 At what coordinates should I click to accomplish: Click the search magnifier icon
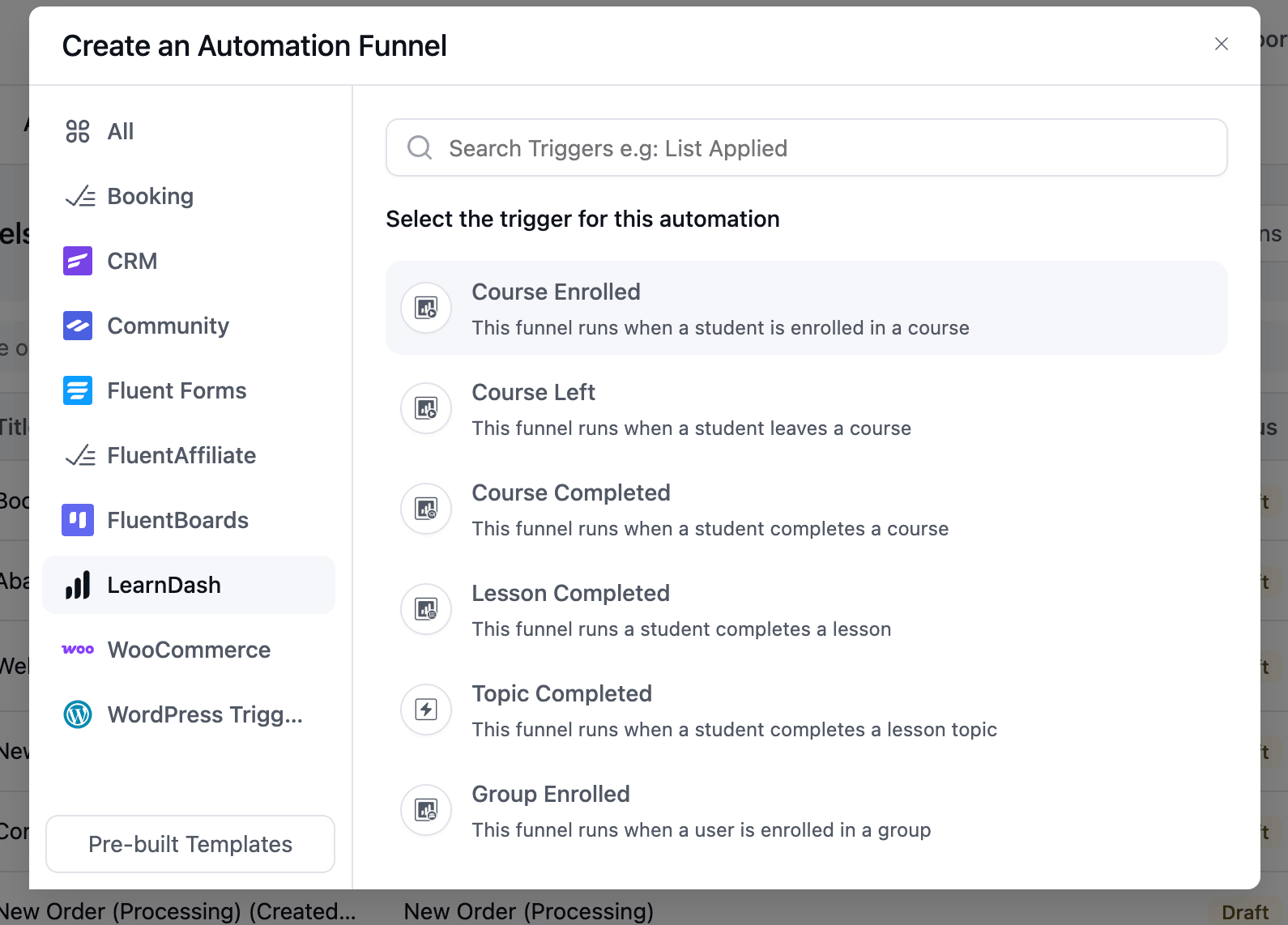pos(420,147)
